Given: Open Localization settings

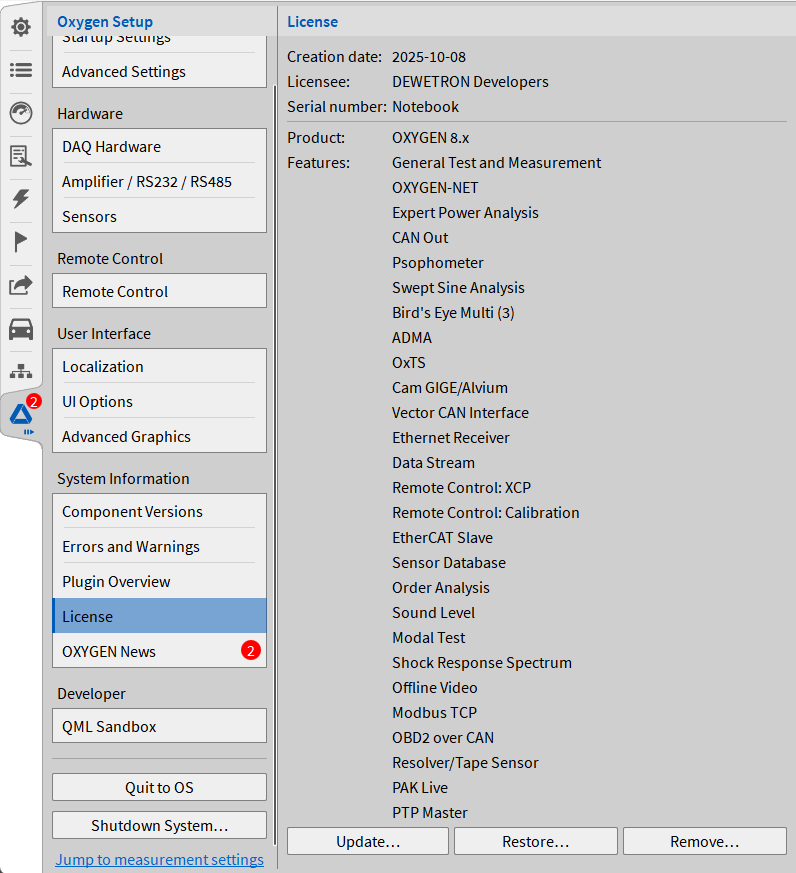Looking at the screenshot, I should point(159,366).
